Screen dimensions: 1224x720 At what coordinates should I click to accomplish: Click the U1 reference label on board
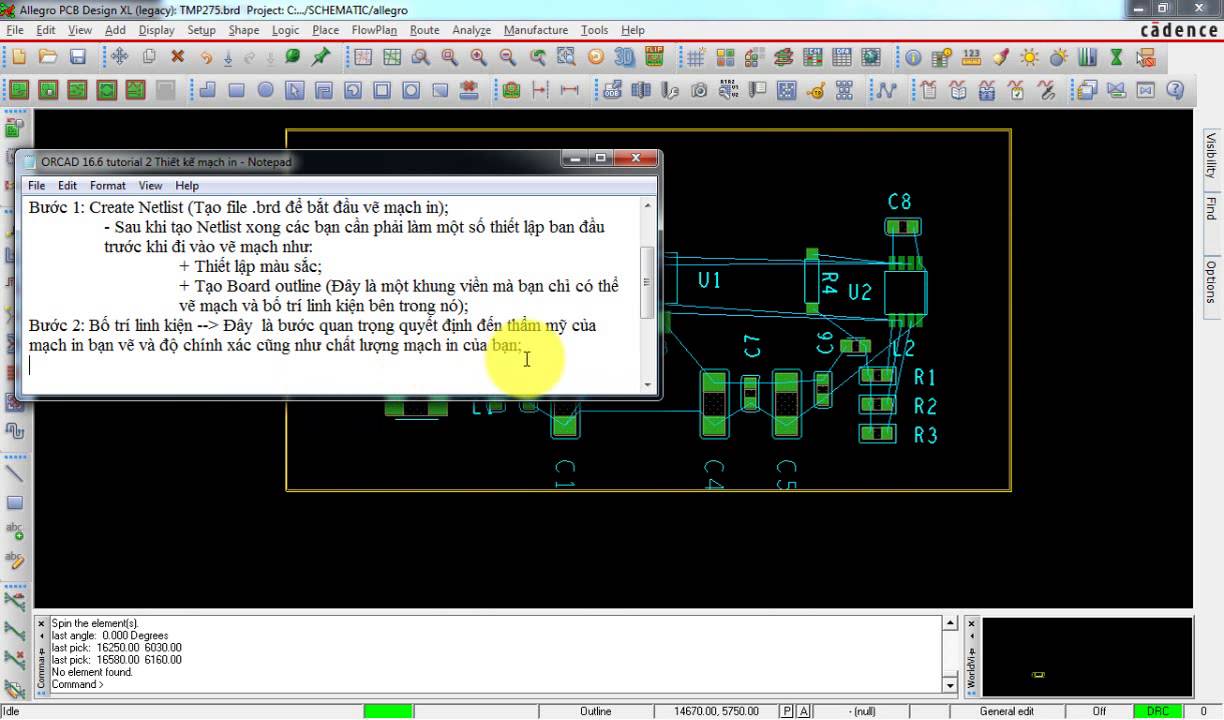tap(709, 281)
